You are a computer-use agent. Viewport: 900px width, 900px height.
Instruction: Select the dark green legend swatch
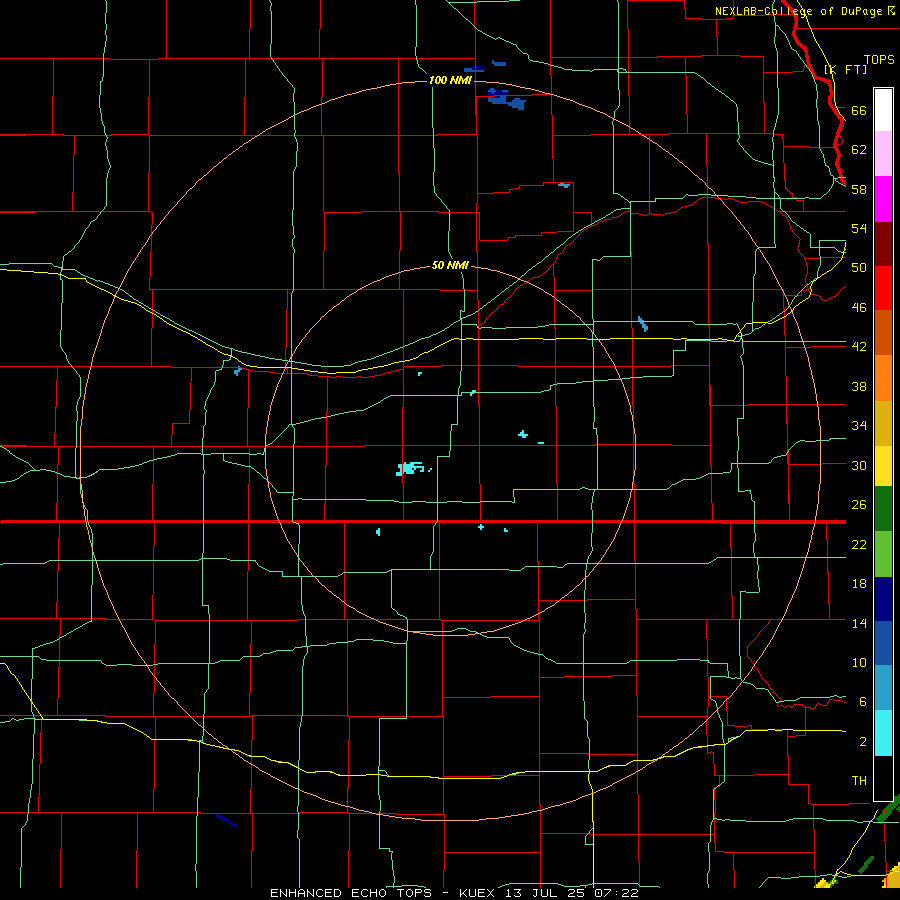point(883,509)
